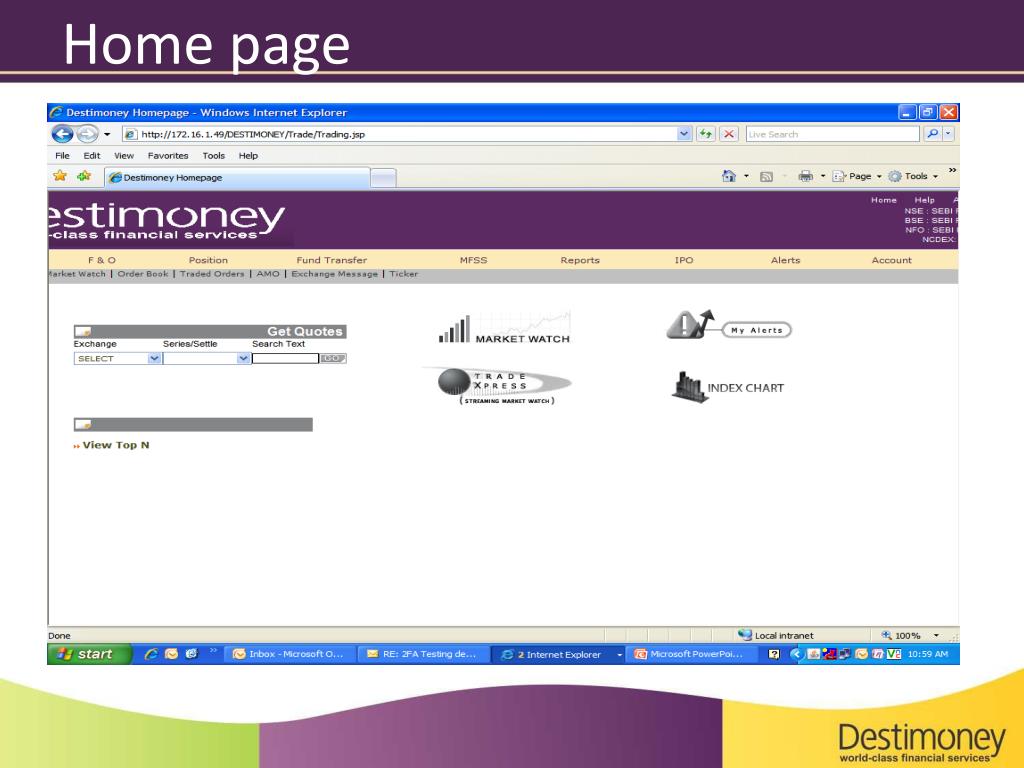This screenshot has width=1024, height=768.
Task: Open the IPO menu
Action: pos(684,260)
